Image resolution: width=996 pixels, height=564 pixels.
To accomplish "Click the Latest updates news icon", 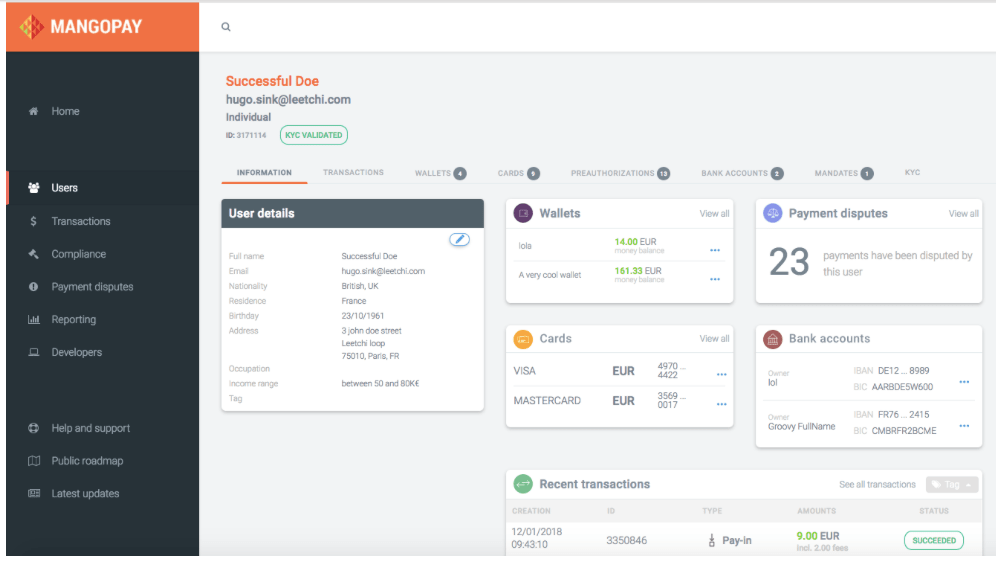I will pos(34,494).
